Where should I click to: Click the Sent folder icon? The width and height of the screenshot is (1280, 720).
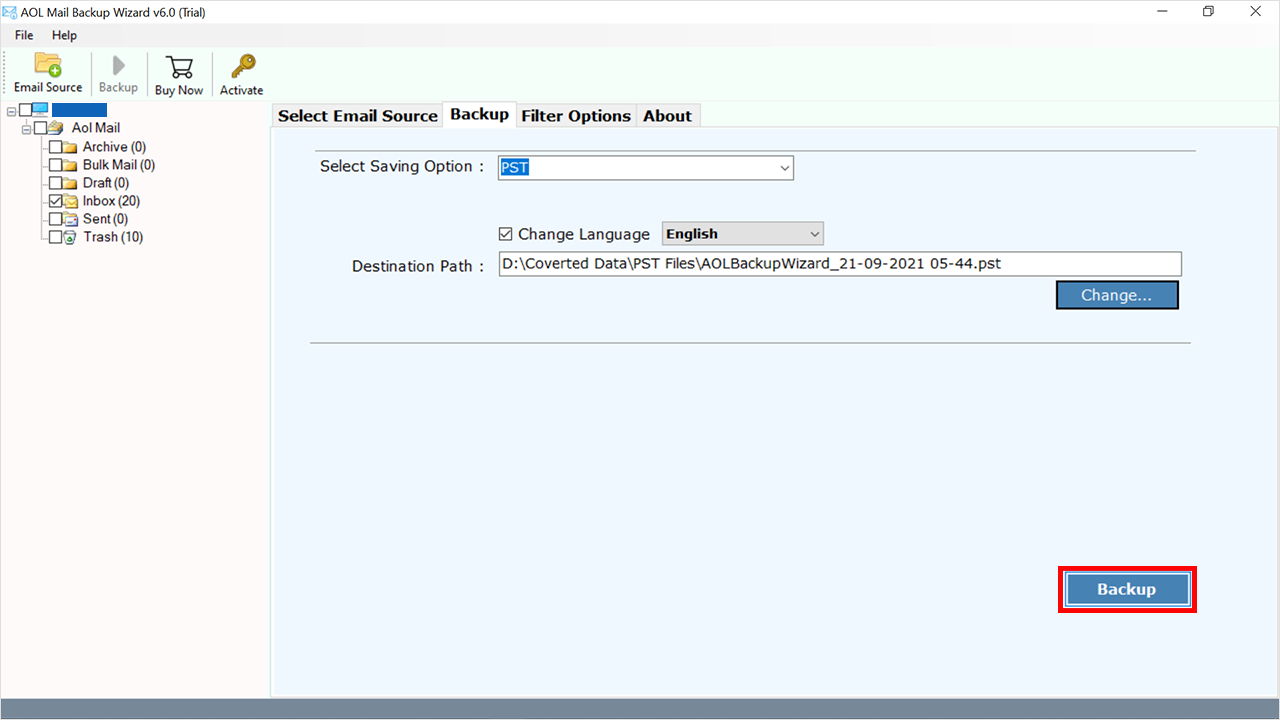[70, 219]
